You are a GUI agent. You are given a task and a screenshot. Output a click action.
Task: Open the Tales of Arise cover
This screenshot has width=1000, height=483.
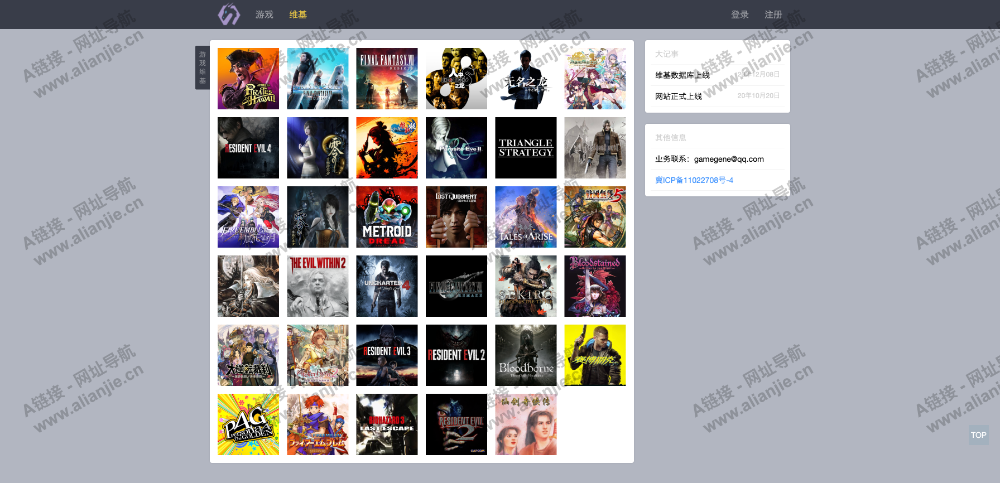click(x=526, y=217)
